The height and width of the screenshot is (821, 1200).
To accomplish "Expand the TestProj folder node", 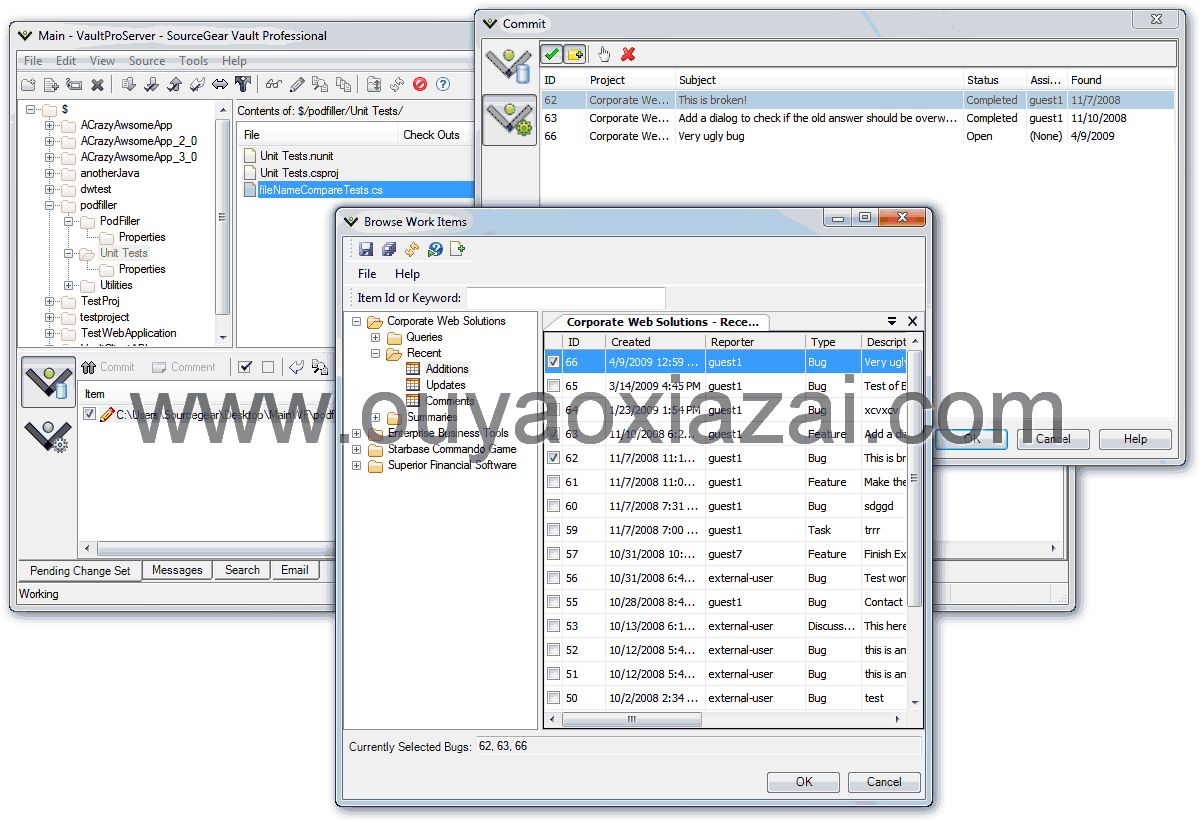I will click(50, 301).
